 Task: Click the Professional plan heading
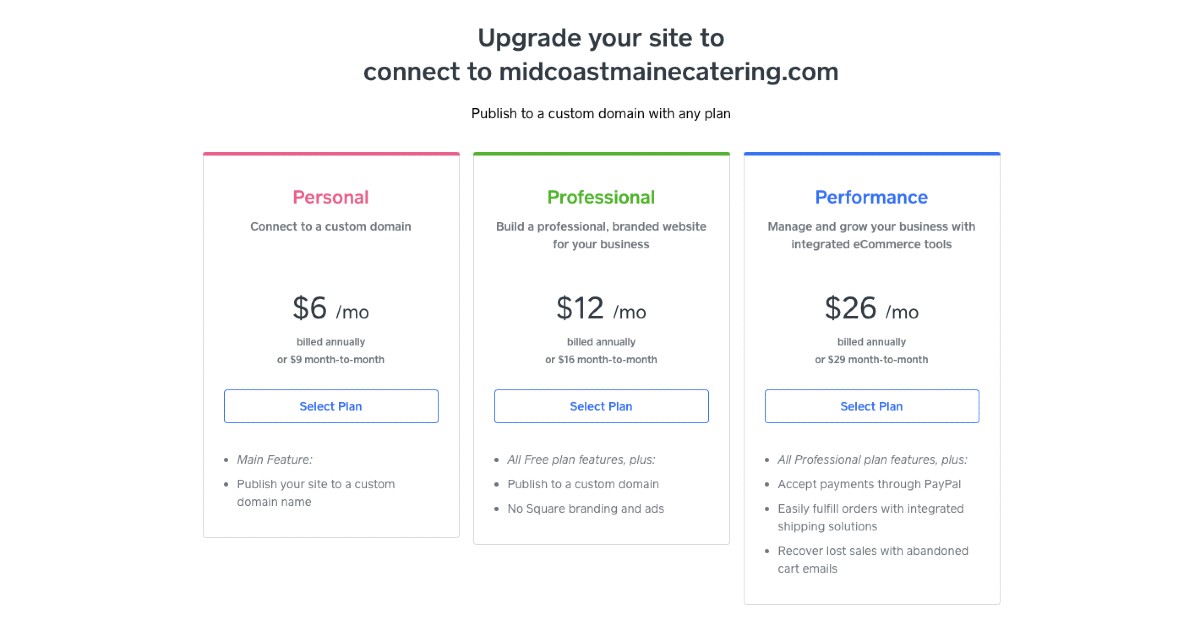(601, 197)
